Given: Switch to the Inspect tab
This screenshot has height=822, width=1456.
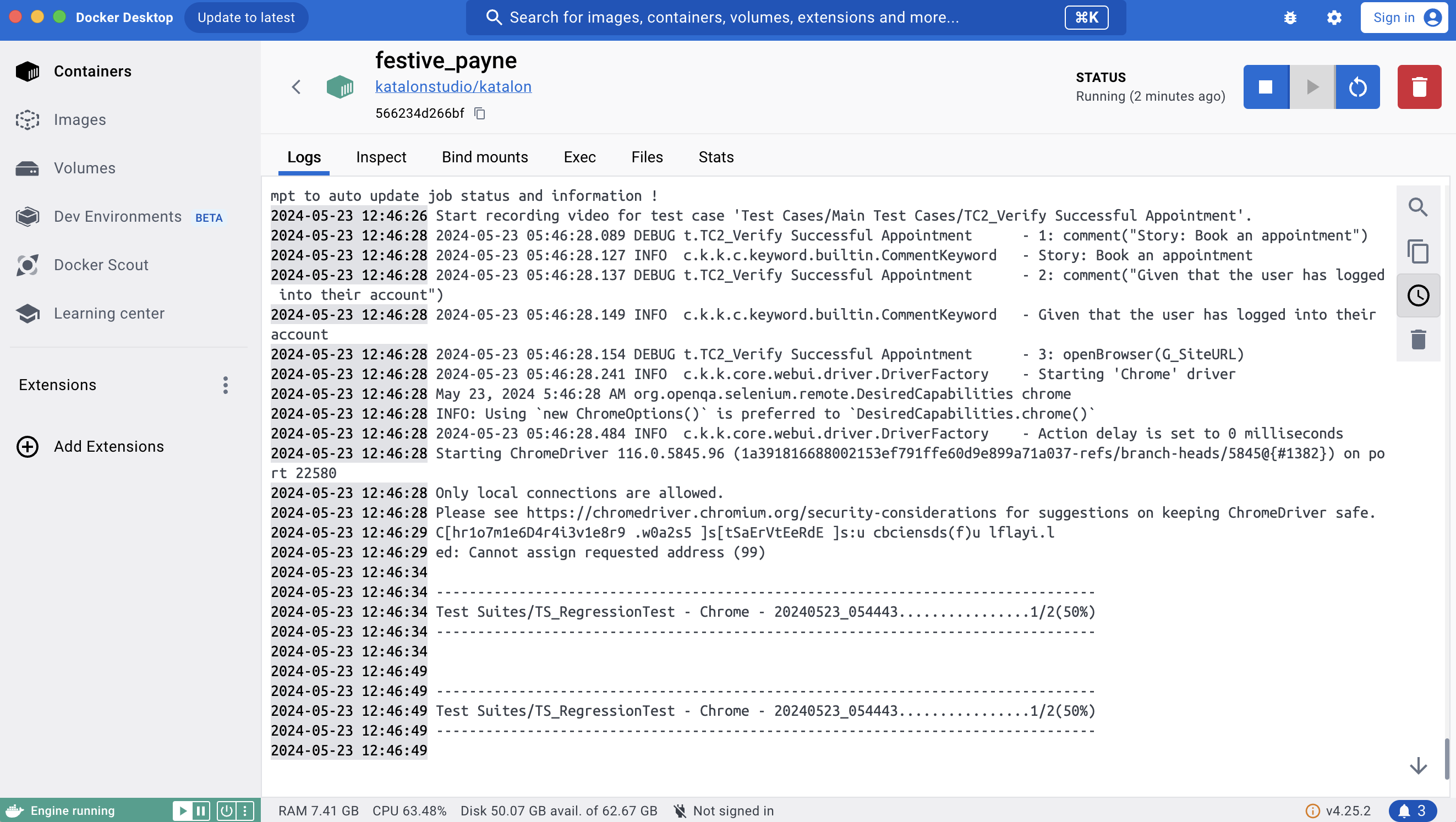Looking at the screenshot, I should pos(381,157).
